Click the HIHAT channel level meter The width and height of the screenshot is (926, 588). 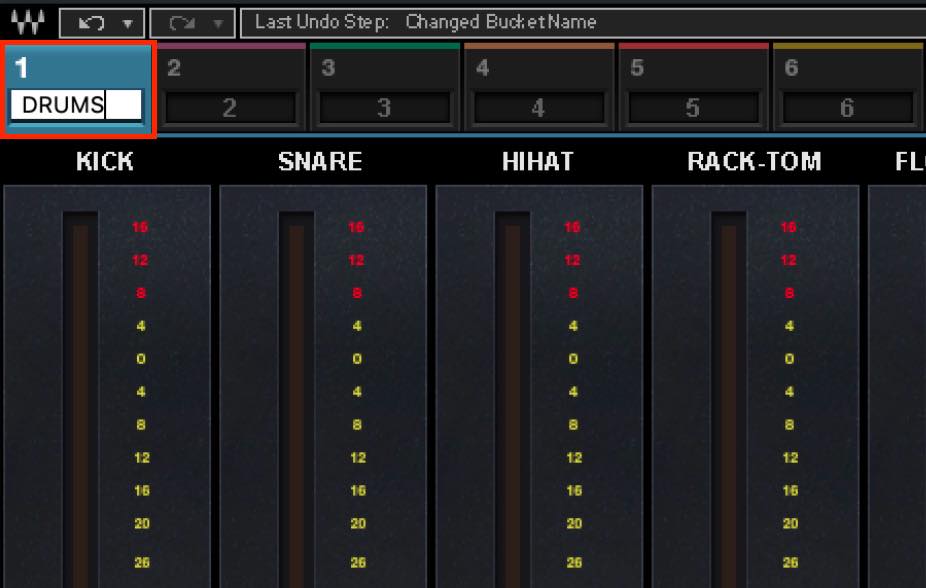pos(513,399)
